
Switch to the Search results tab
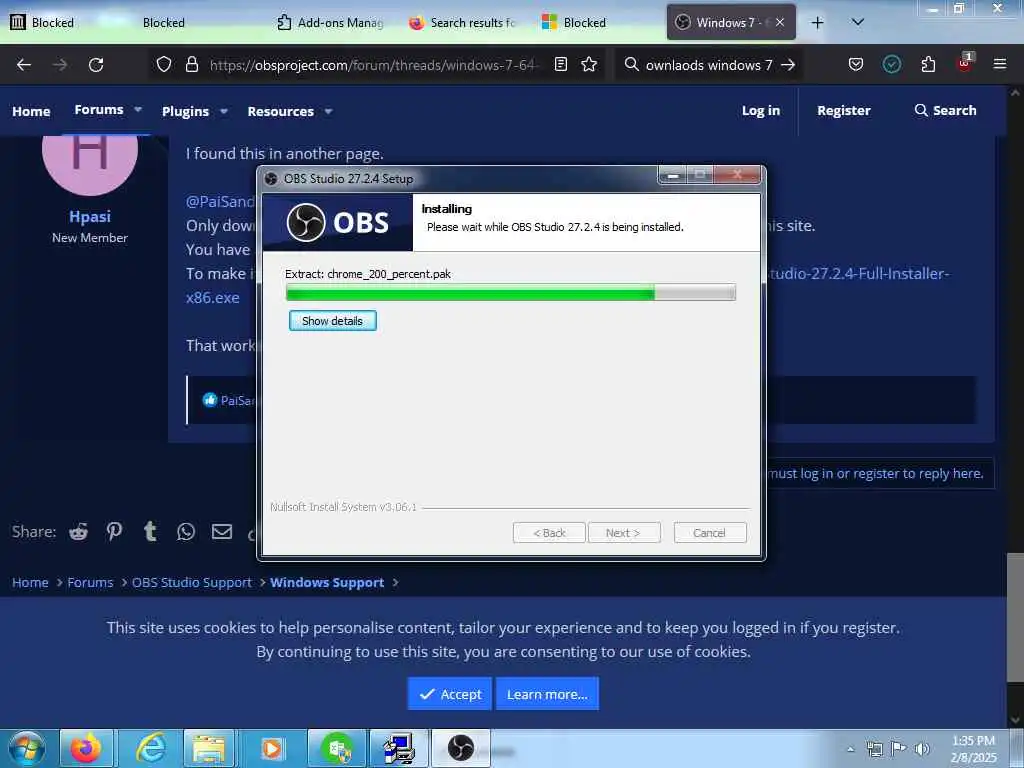pyautogui.click(x=462, y=22)
